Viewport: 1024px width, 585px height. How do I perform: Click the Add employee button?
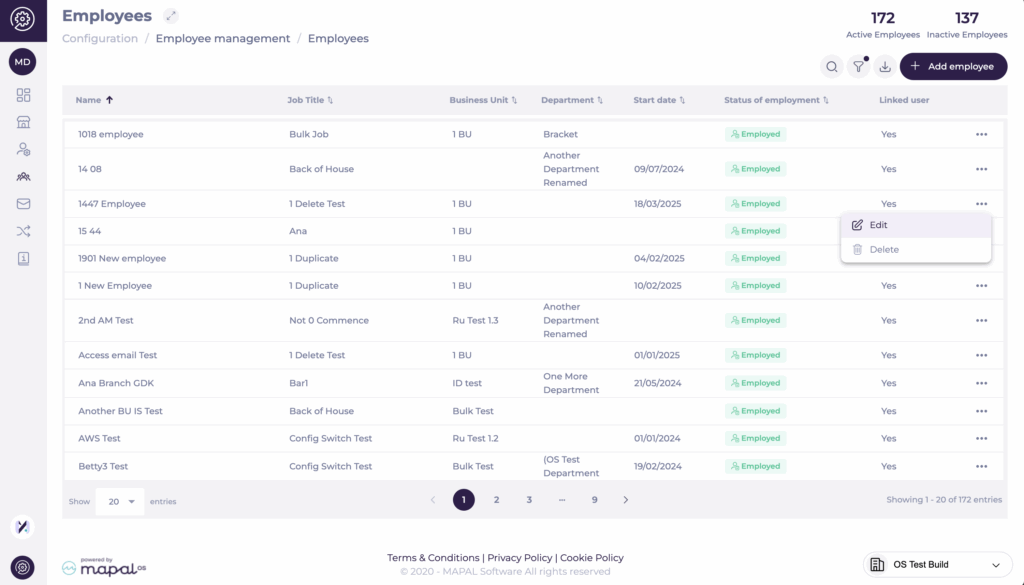(x=953, y=67)
